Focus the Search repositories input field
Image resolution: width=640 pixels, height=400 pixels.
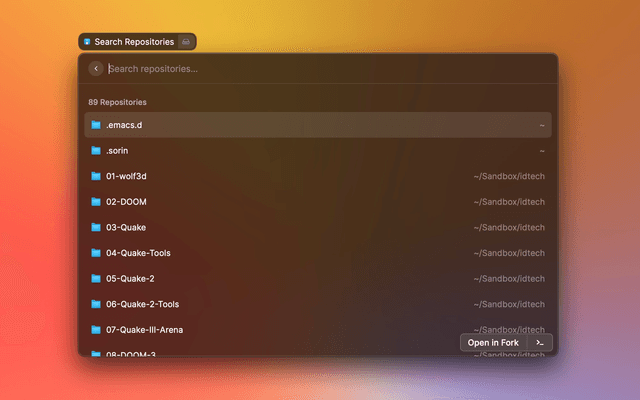pos(320,69)
